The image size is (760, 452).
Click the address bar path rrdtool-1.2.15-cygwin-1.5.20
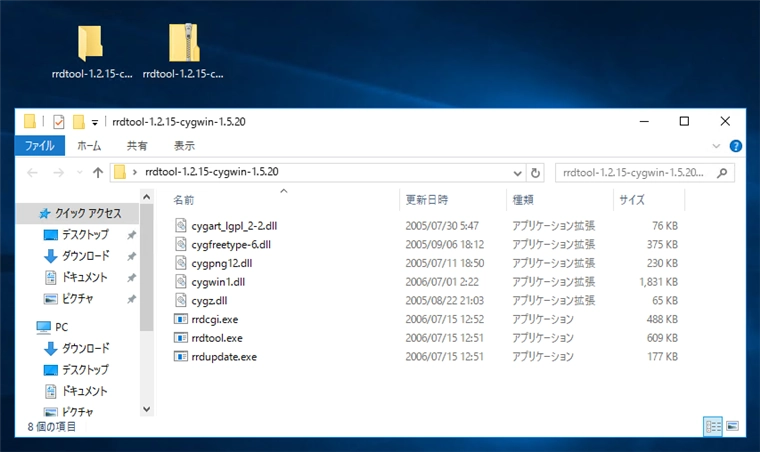click(212, 172)
